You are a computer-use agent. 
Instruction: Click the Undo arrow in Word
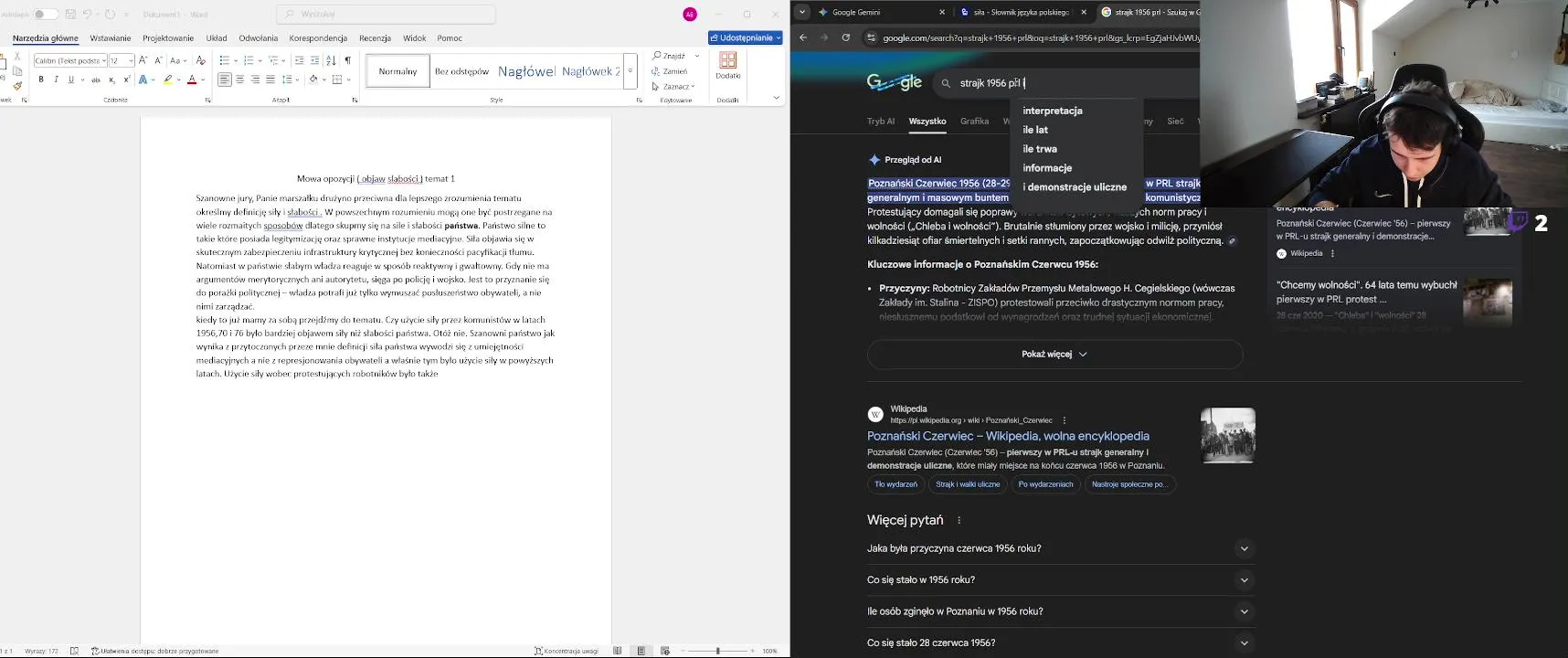click(x=88, y=14)
